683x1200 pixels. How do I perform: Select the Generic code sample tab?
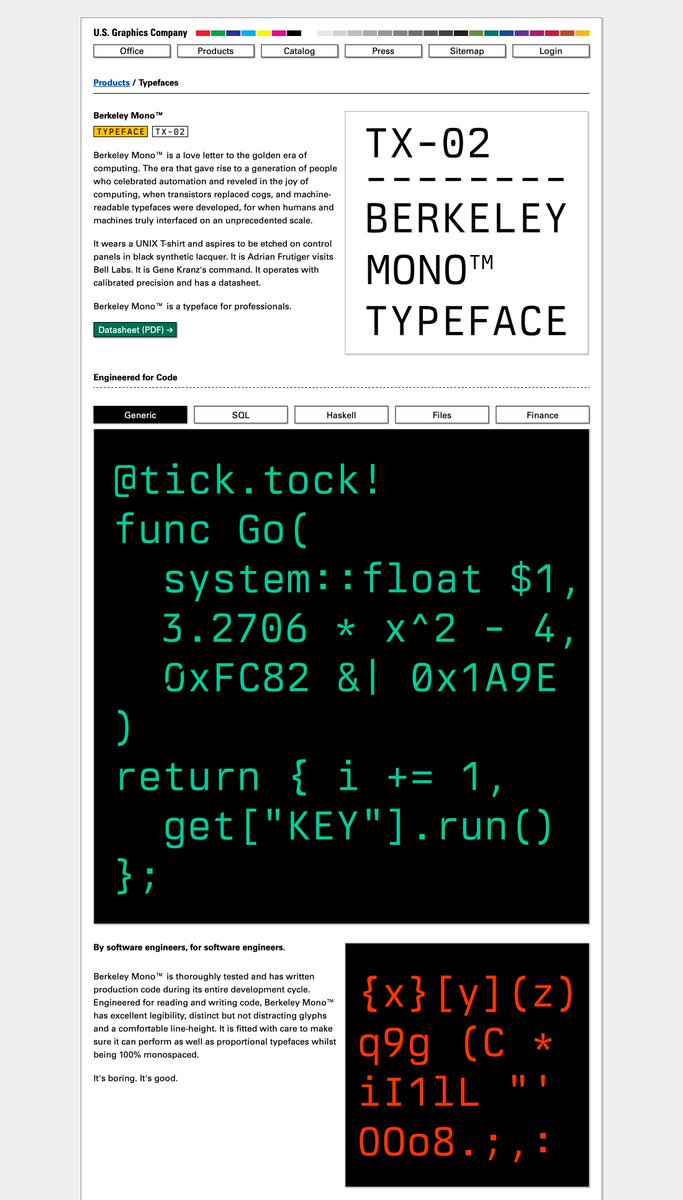pos(140,415)
